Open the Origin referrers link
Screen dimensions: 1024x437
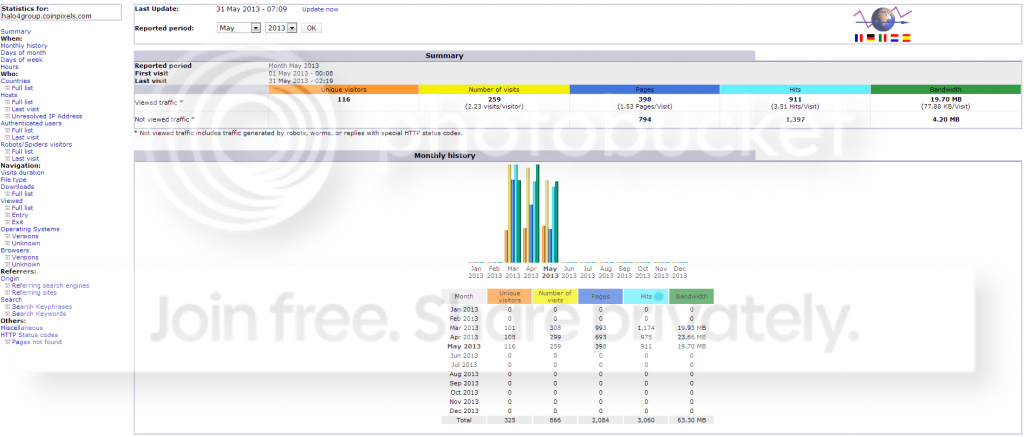click(10, 278)
